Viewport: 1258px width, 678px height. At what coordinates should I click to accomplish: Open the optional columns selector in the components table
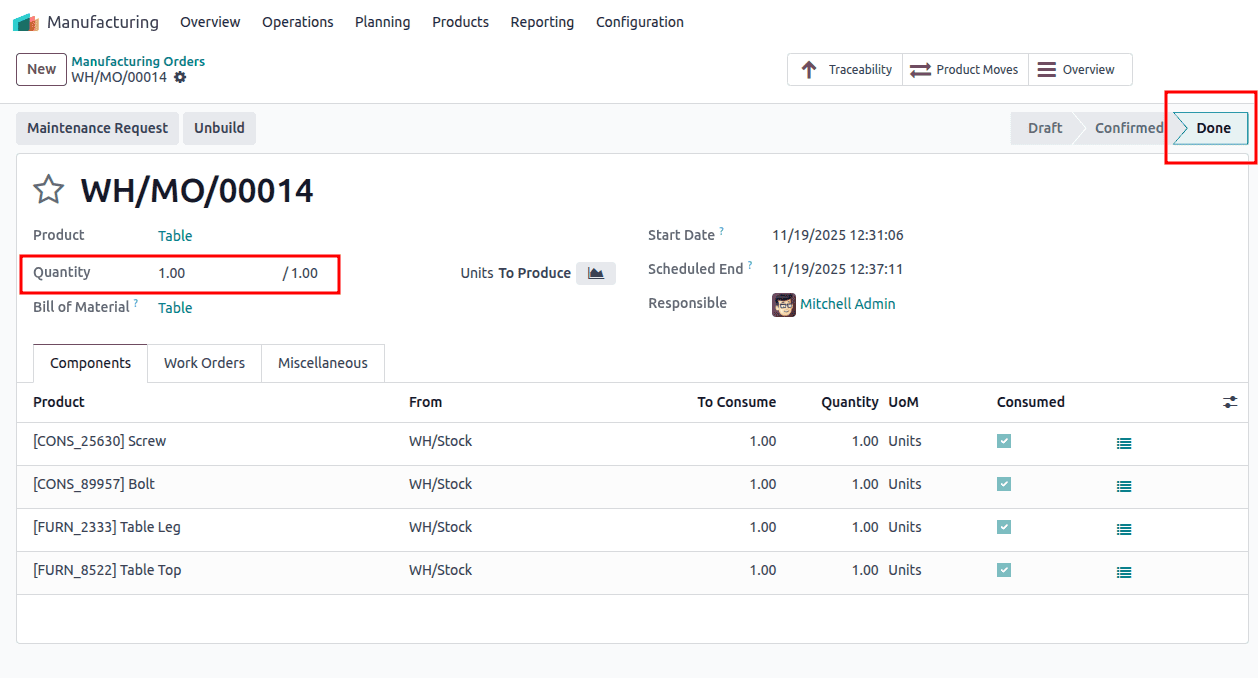(x=1230, y=401)
